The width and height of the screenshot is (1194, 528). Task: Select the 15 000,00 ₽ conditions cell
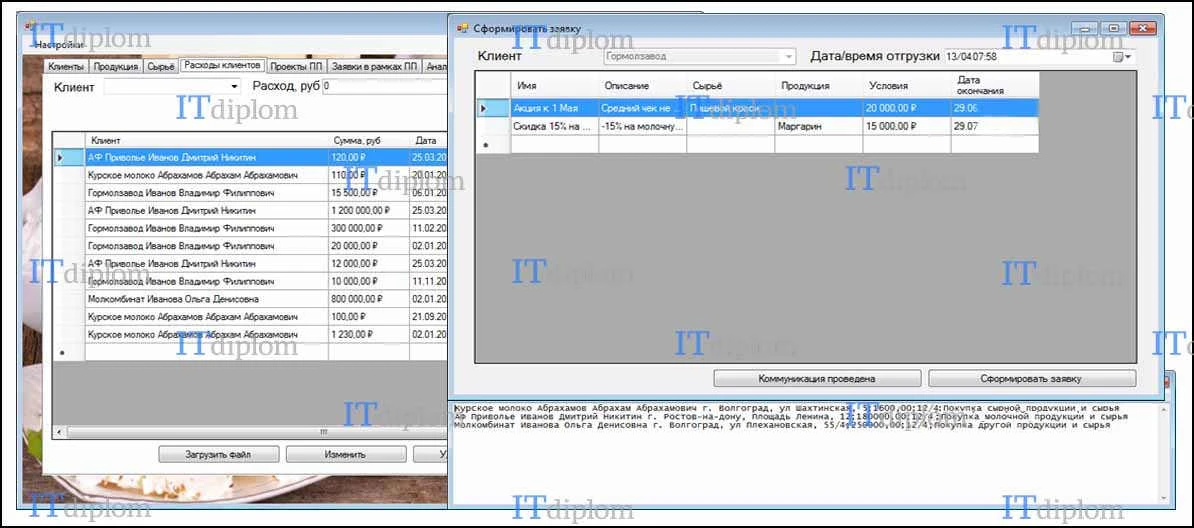(907, 126)
